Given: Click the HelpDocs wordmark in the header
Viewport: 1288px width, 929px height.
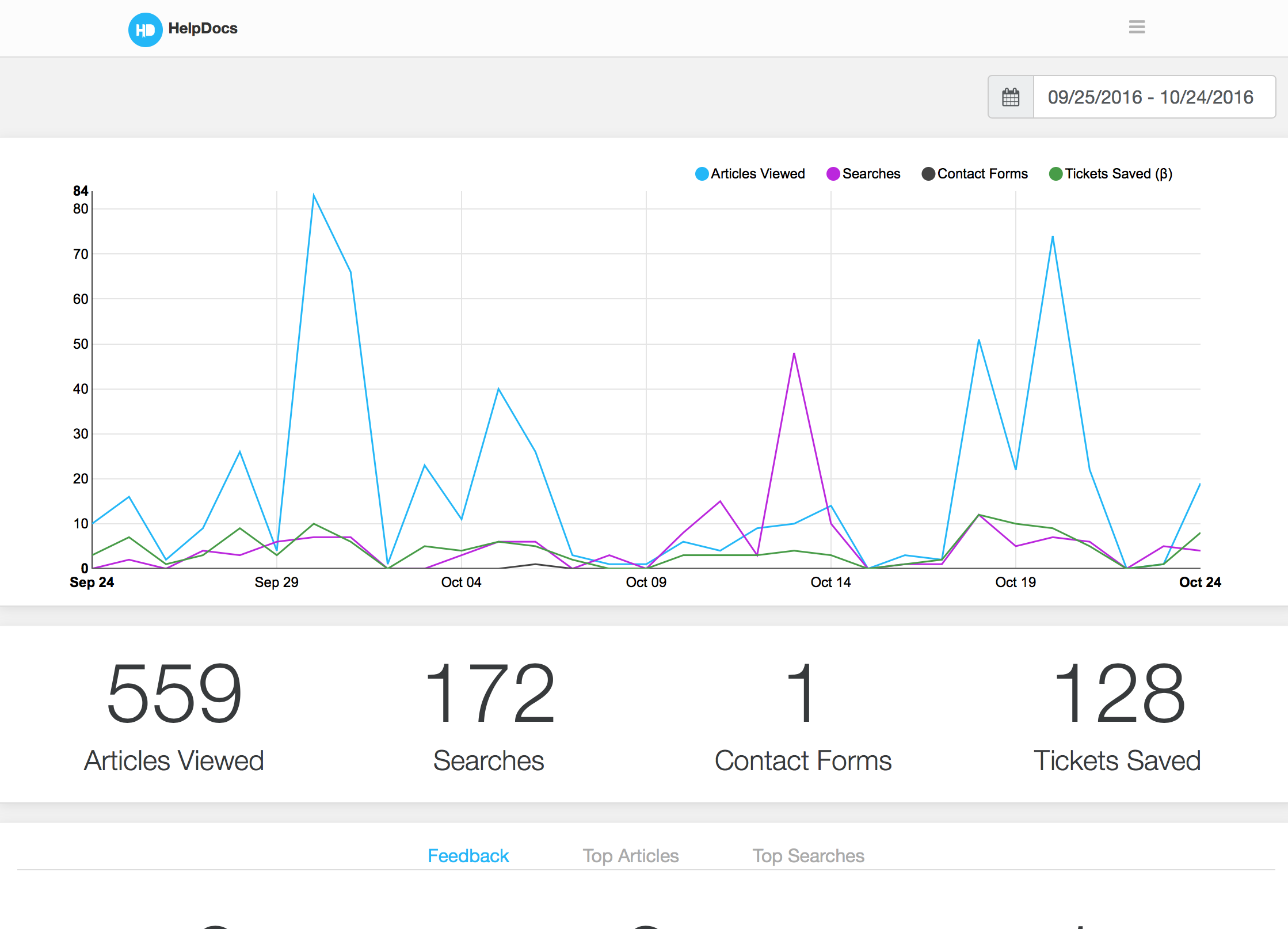Looking at the screenshot, I should (202, 28).
